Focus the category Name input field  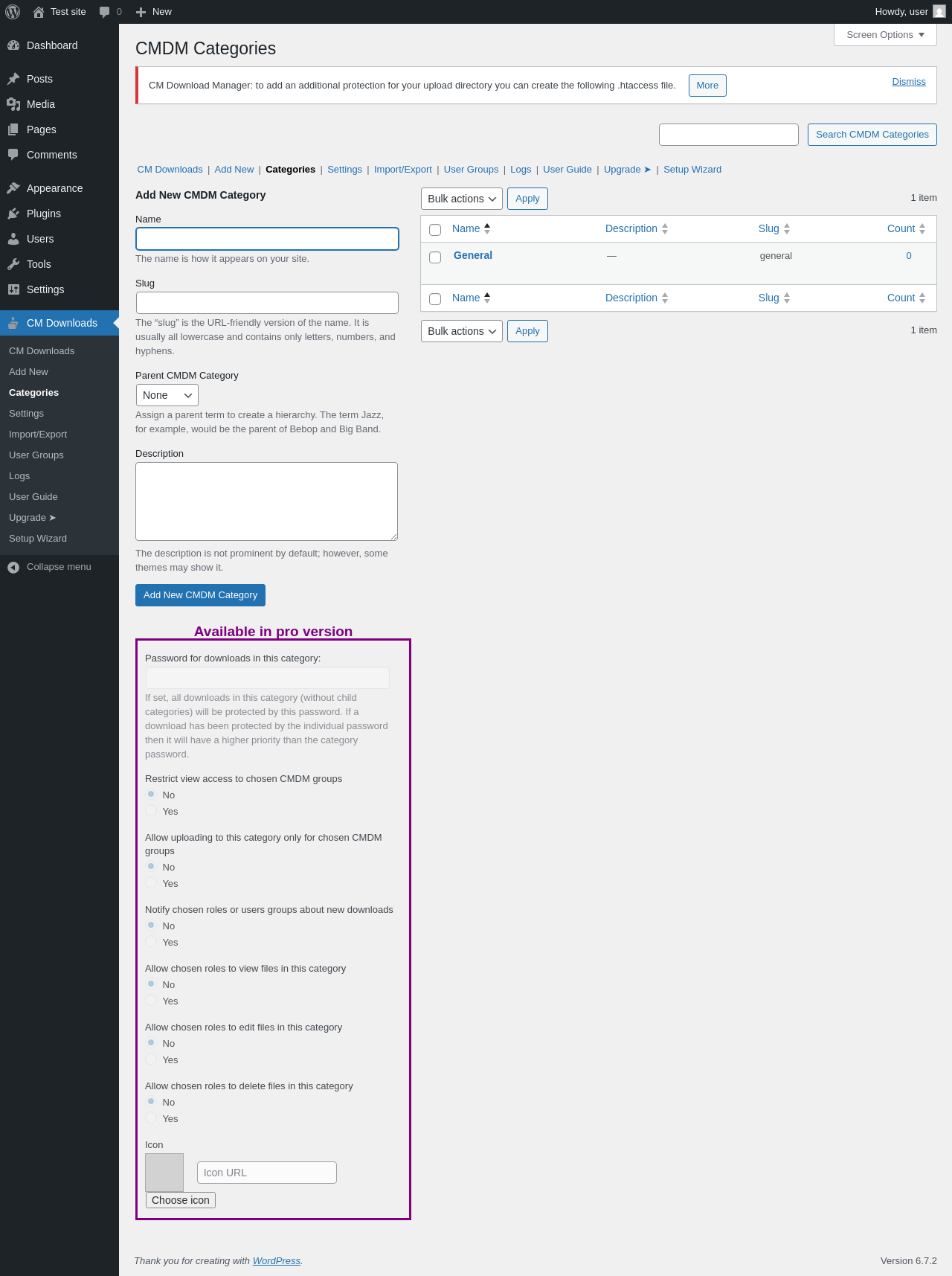point(267,239)
